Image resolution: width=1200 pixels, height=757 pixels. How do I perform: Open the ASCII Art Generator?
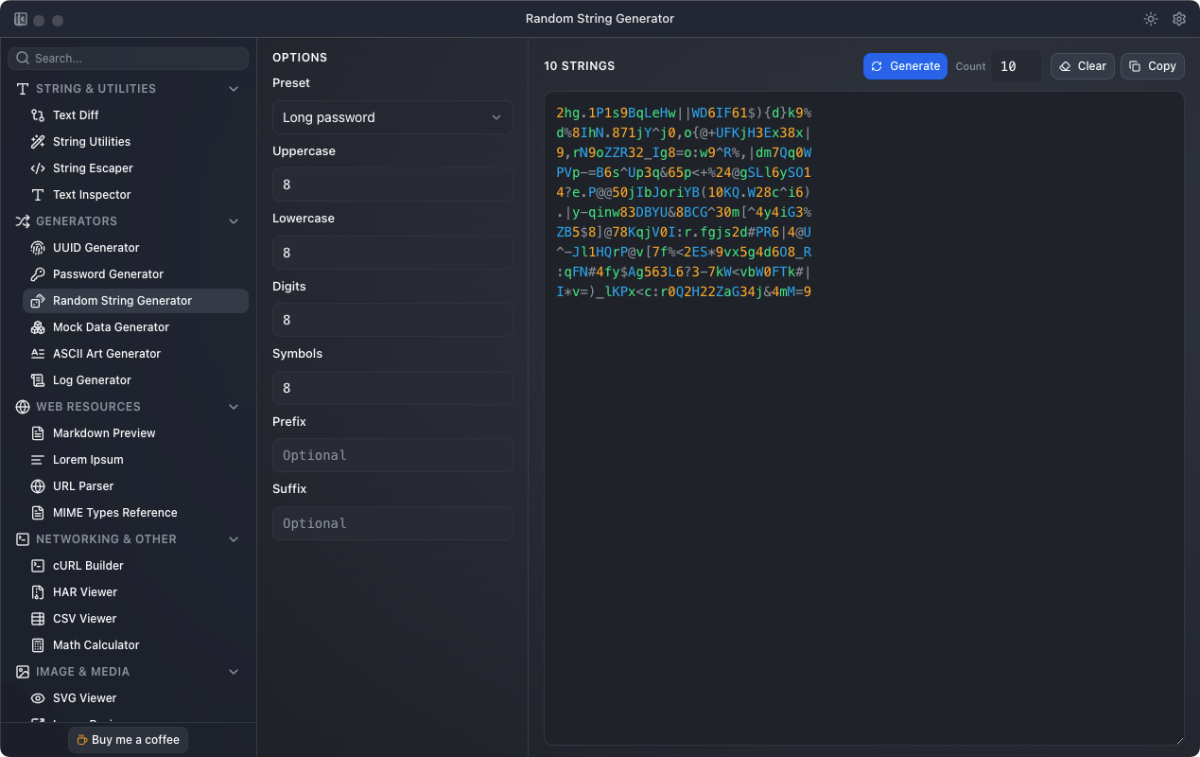107,353
